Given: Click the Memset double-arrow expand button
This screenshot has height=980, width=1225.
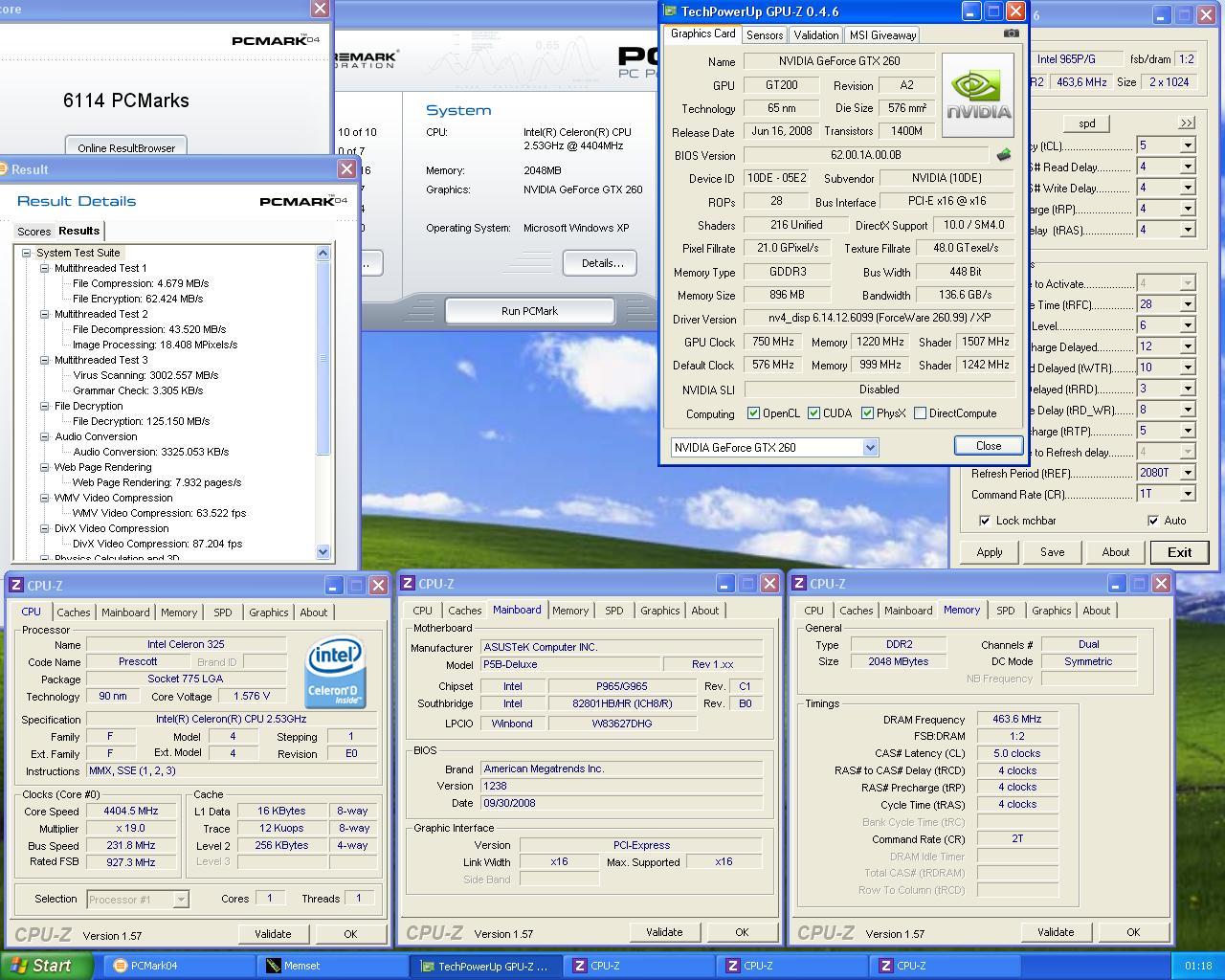Looking at the screenshot, I should click(x=1187, y=123).
